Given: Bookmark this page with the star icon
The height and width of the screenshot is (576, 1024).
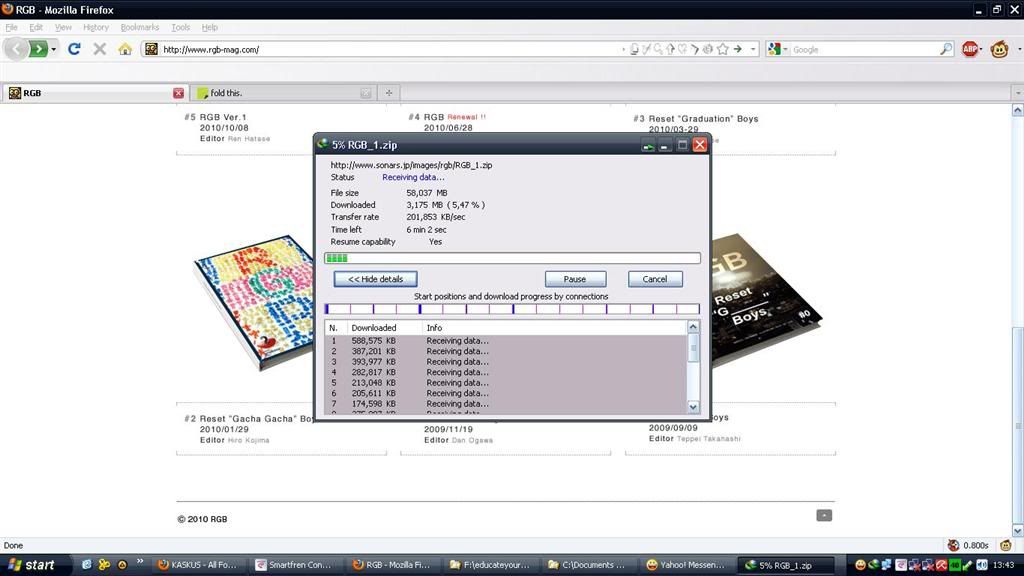Looking at the screenshot, I should 723,49.
